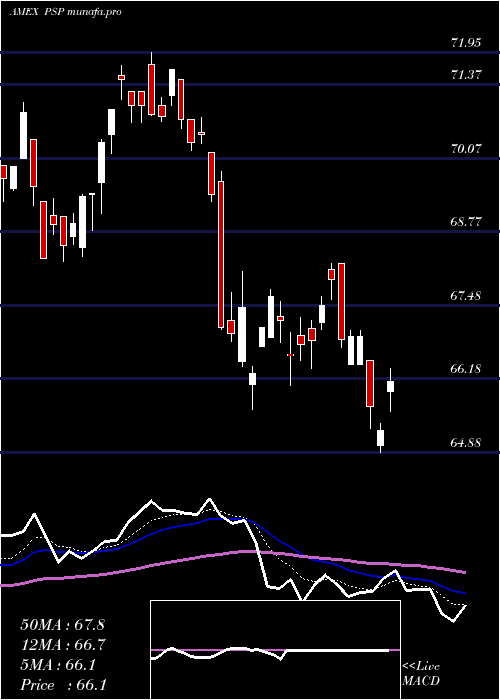Click the 67.48 price level label

coord(466,295)
